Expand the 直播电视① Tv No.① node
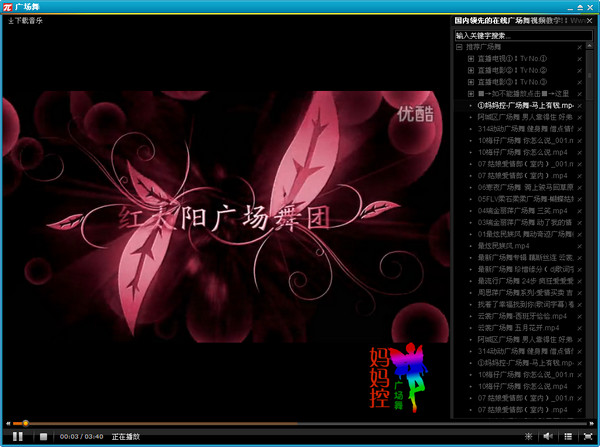This screenshot has width=600, height=447. [470, 59]
